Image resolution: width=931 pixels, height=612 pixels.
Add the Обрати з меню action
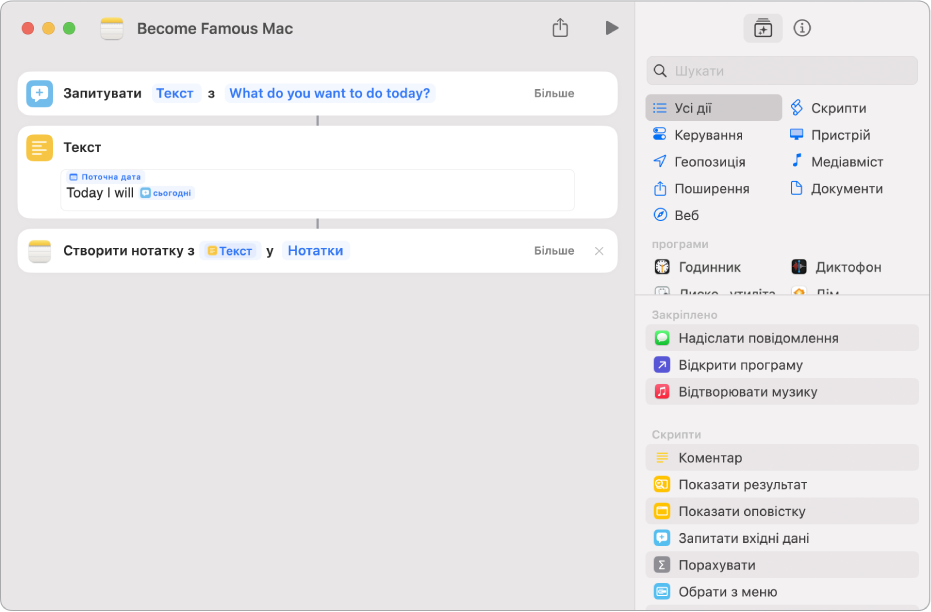pyautogui.click(x=782, y=592)
